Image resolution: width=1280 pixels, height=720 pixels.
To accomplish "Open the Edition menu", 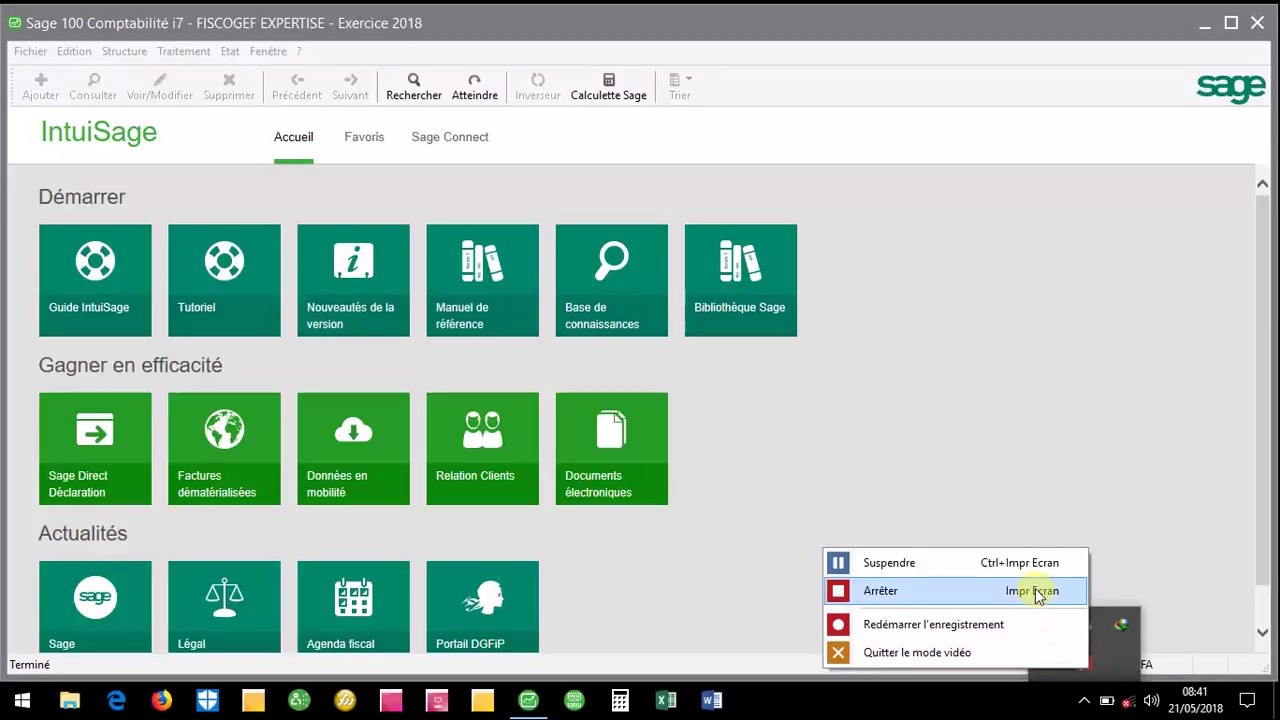I will coord(74,51).
